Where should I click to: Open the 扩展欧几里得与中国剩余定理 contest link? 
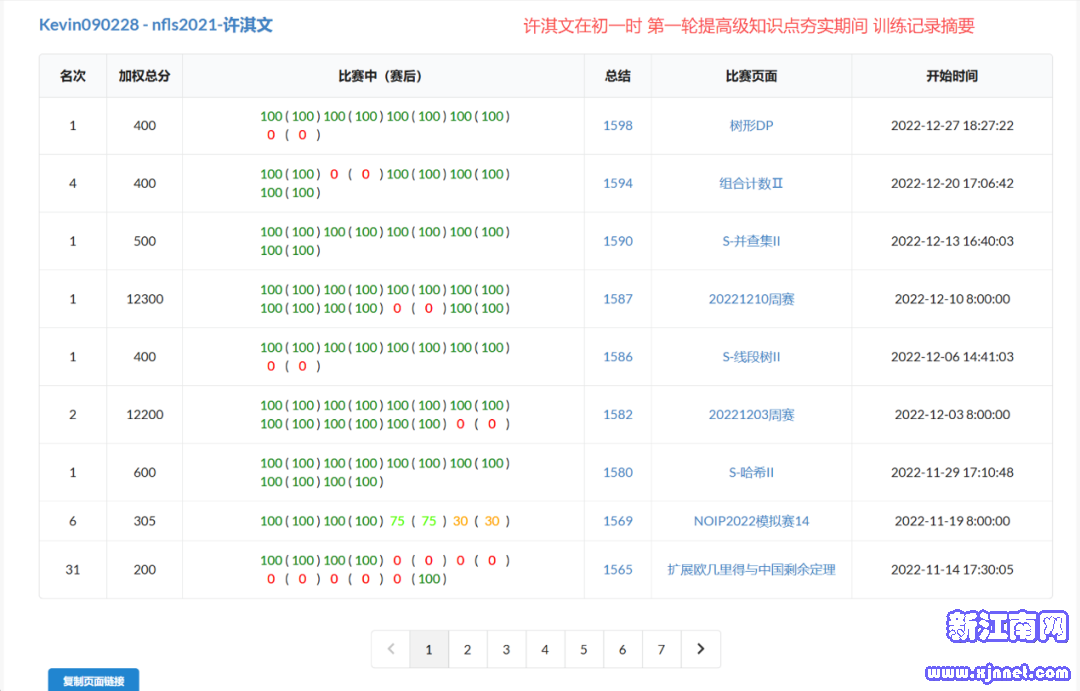[x=751, y=570]
